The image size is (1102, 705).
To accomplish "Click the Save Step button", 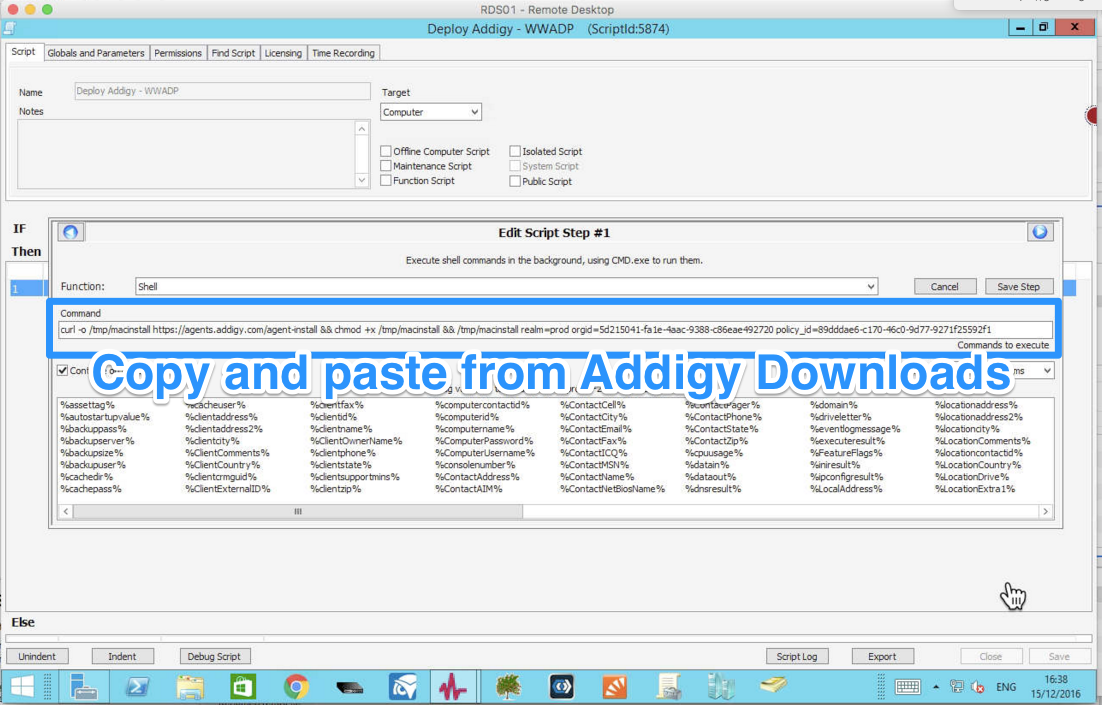I will coord(1018,286).
